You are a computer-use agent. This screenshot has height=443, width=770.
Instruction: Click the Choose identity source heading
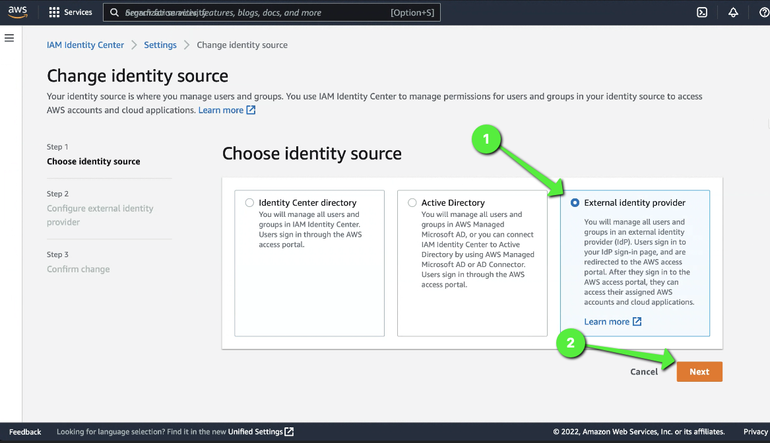pyautogui.click(x=312, y=153)
